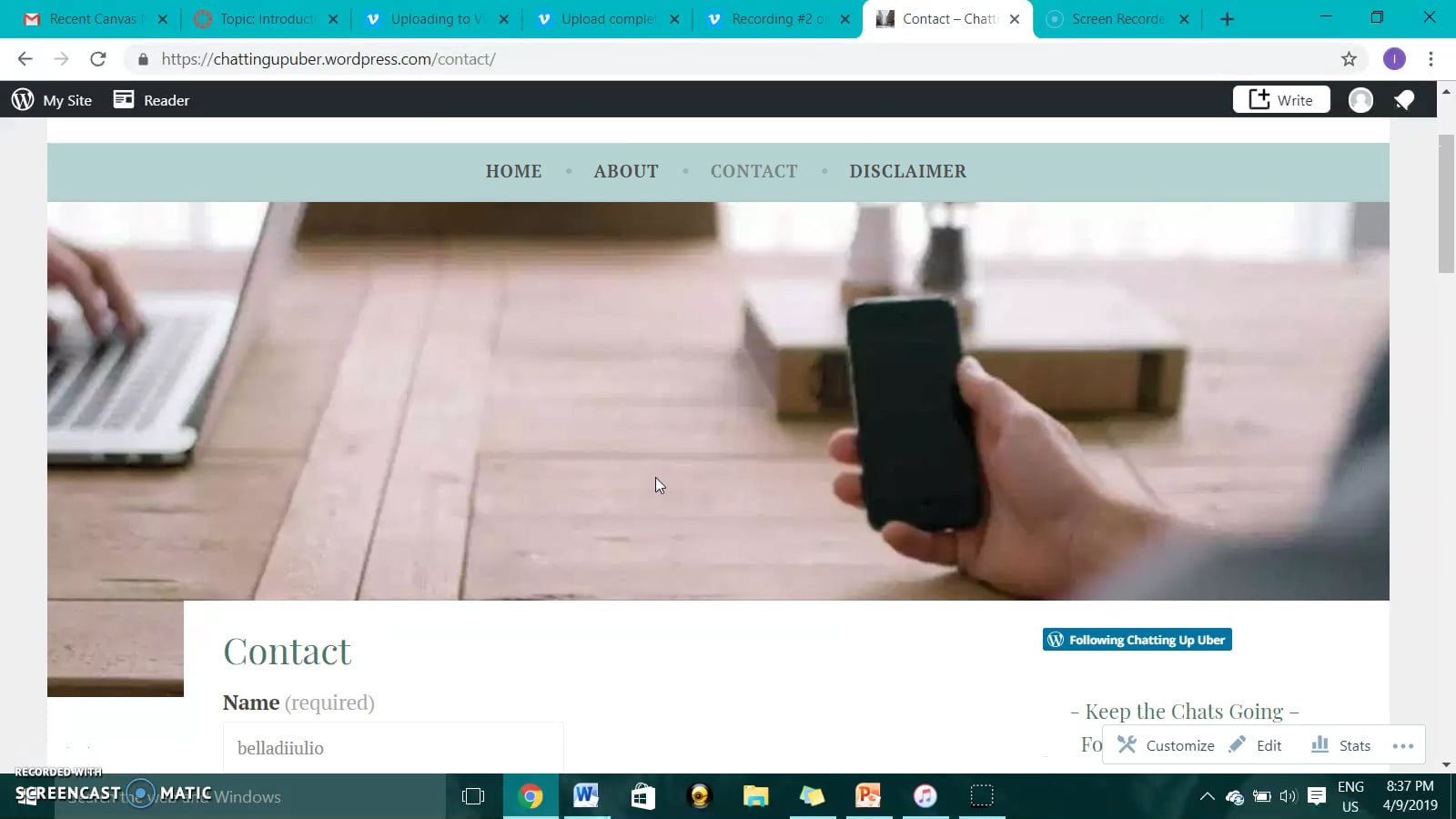Viewport: 1456px width, 819px height.
Task: Open iTunes from the taskbar
Action: click(x=925, y=796)
